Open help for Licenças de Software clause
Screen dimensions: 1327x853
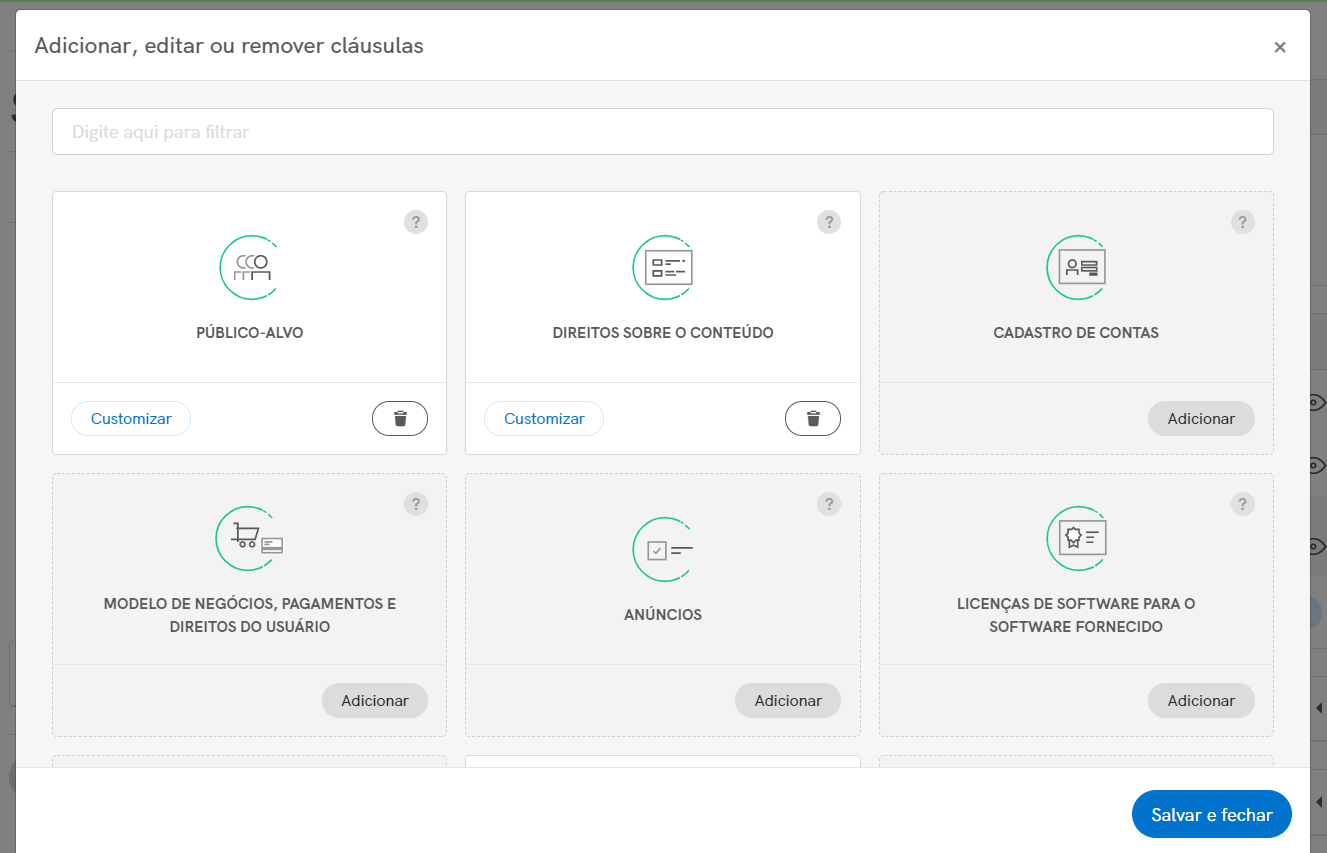click(1242, 504)
